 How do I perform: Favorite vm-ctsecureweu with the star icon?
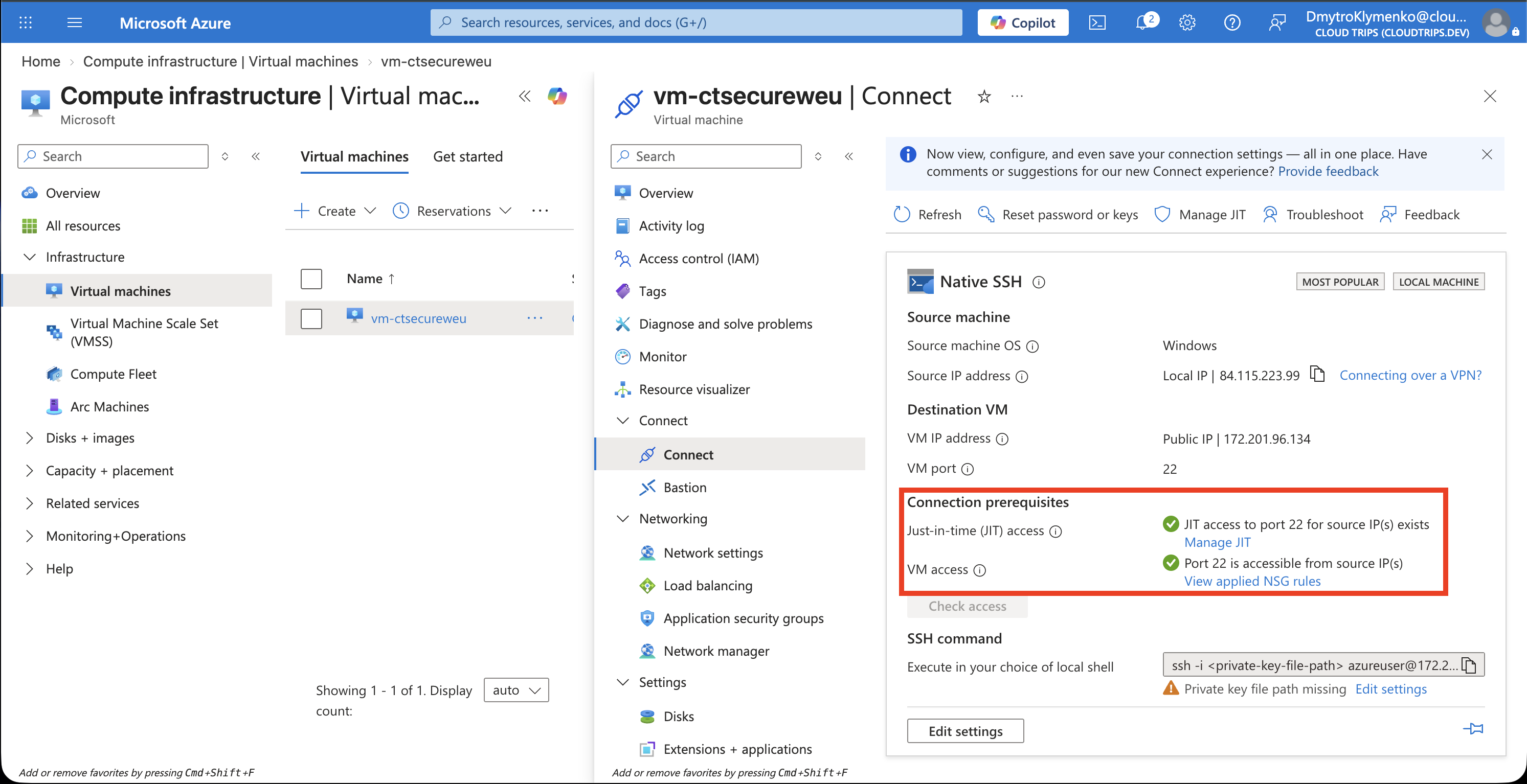pos(984,96)
